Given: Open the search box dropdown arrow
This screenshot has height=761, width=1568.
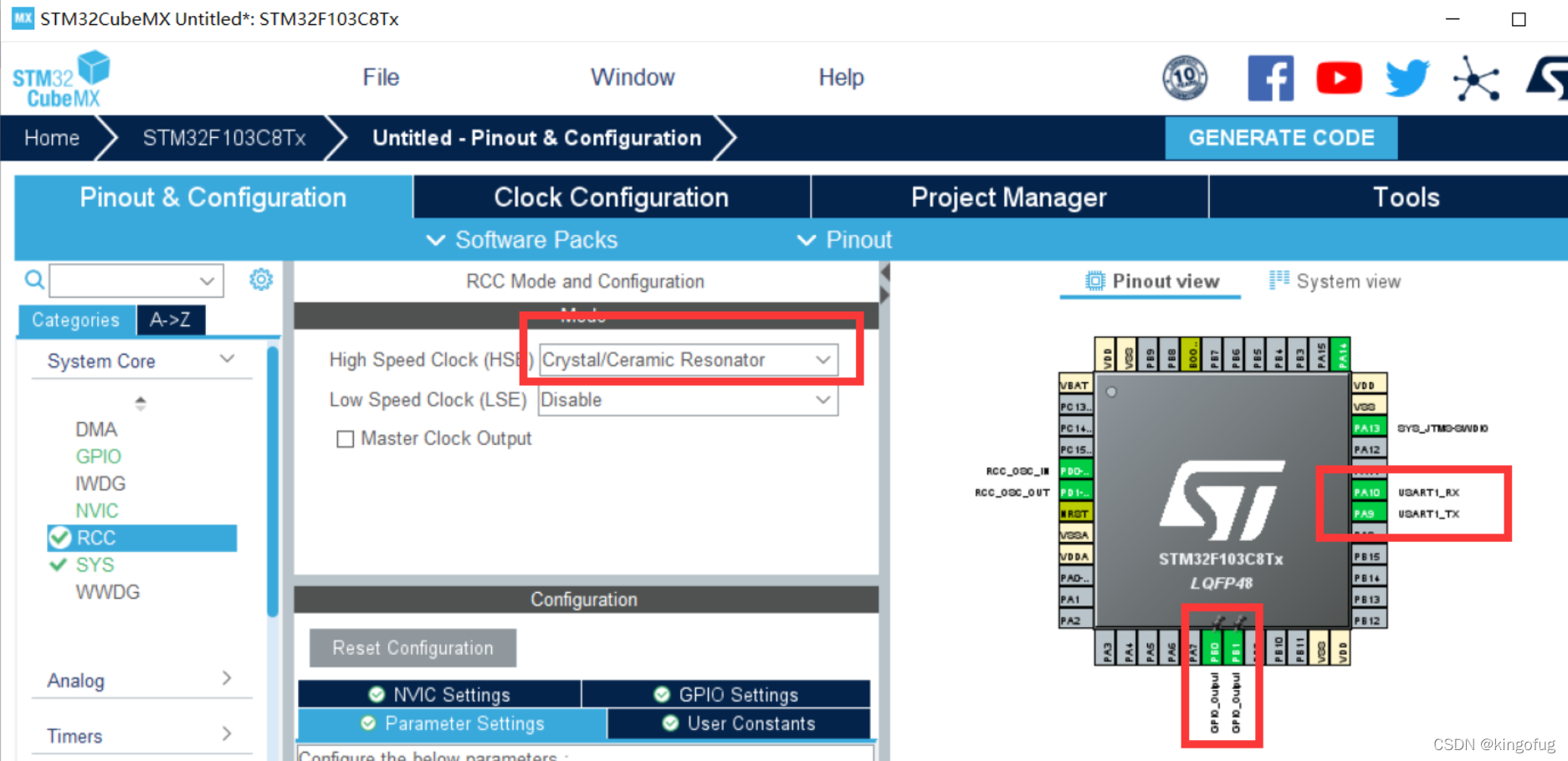Looking at the screenshot, I should [x=207, y=281].
